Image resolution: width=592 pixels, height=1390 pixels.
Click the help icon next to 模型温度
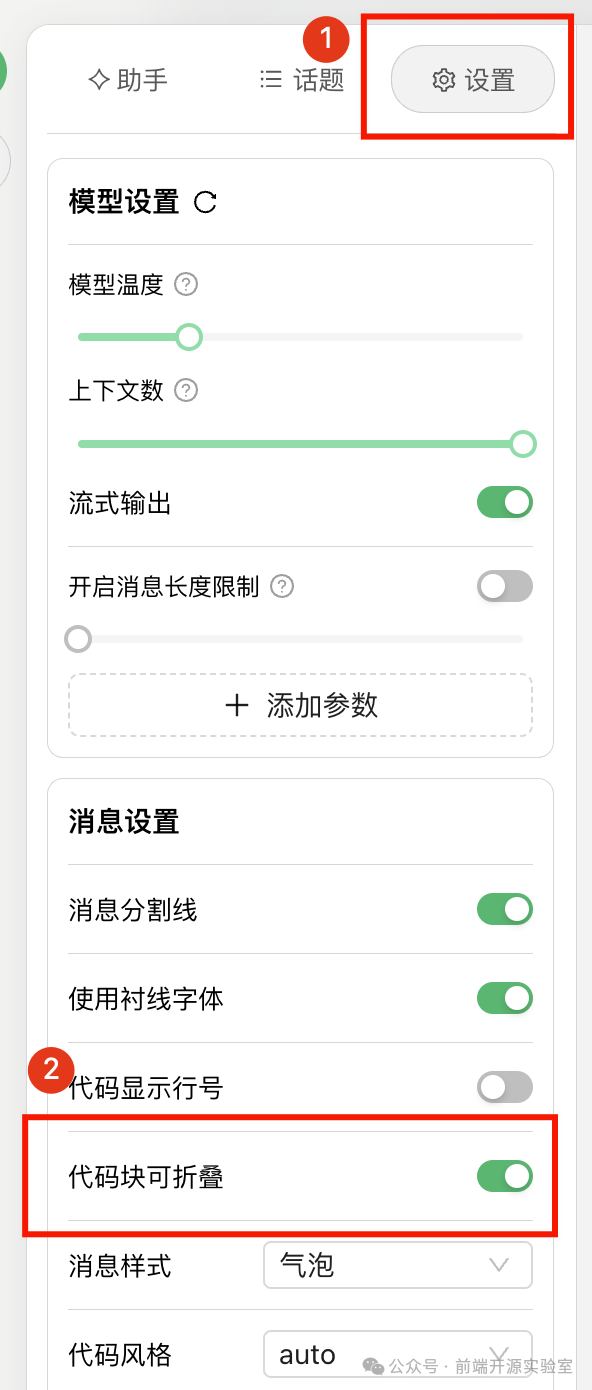[186, 285]
